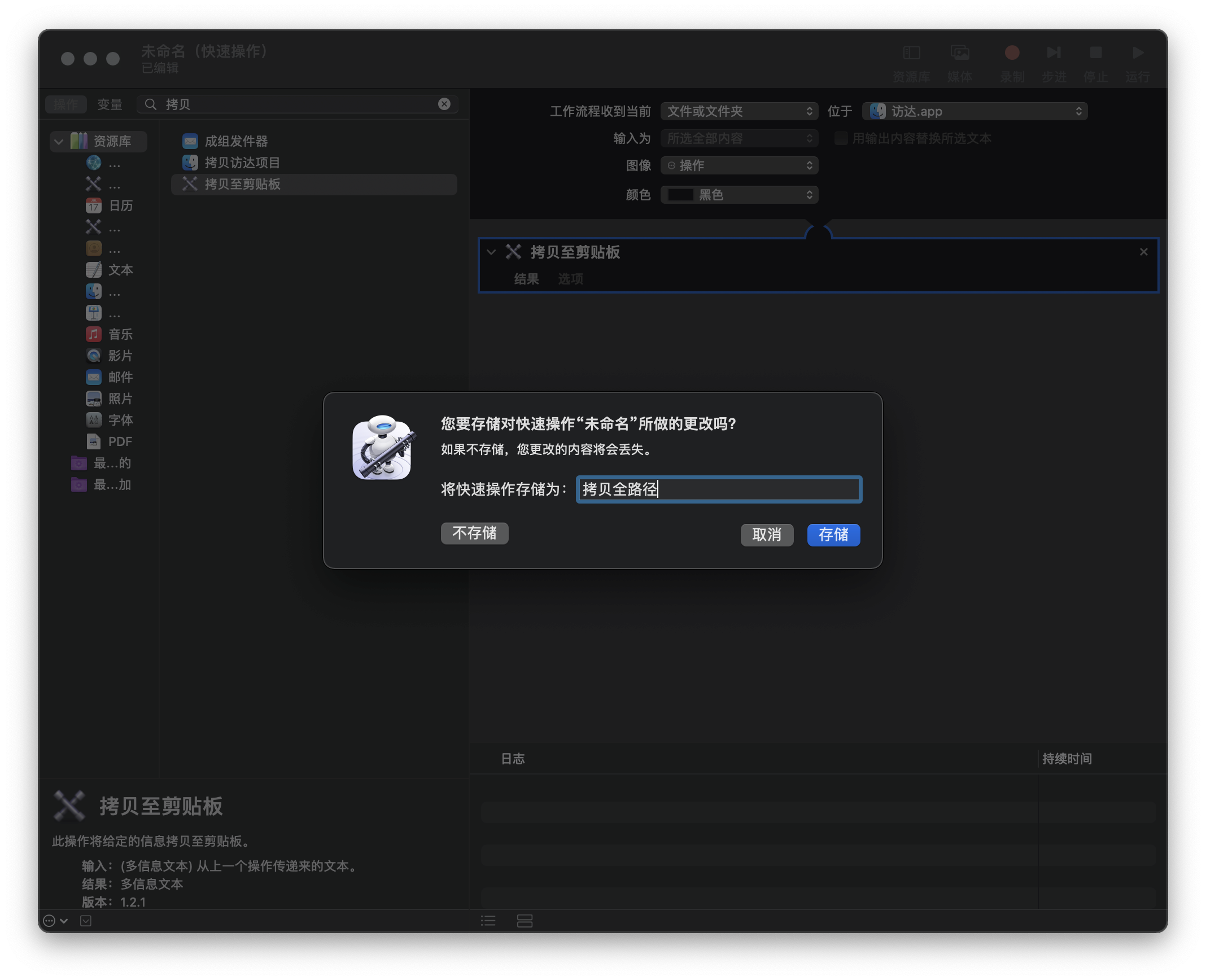The width and height of the screenshot is (1206, 980).
Task: Click the blue Save button
Action: pyautogui.click(x=833, y=535)
